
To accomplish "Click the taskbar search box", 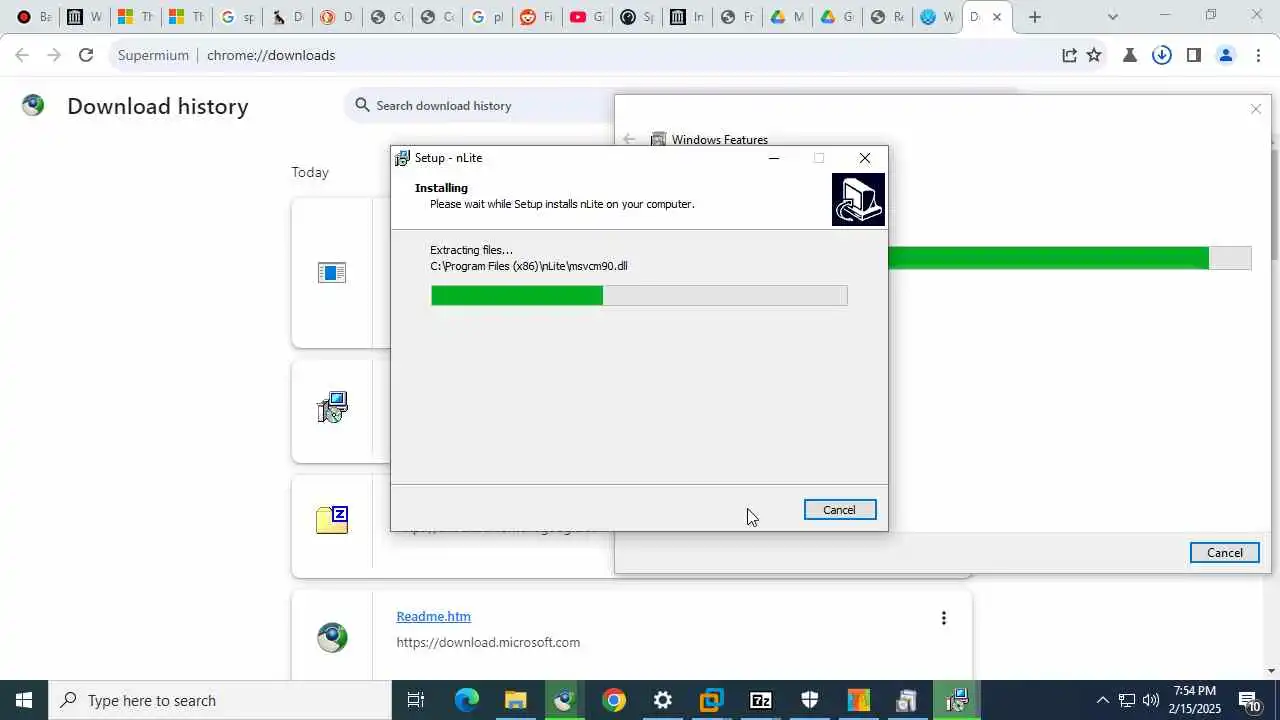I will click(219, 700).
